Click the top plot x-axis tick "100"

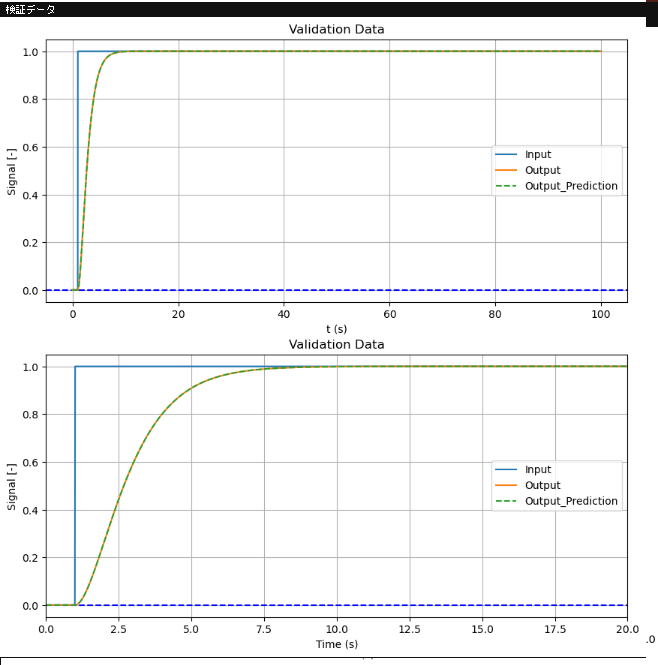pyautogui.click(x=600, y=314)
